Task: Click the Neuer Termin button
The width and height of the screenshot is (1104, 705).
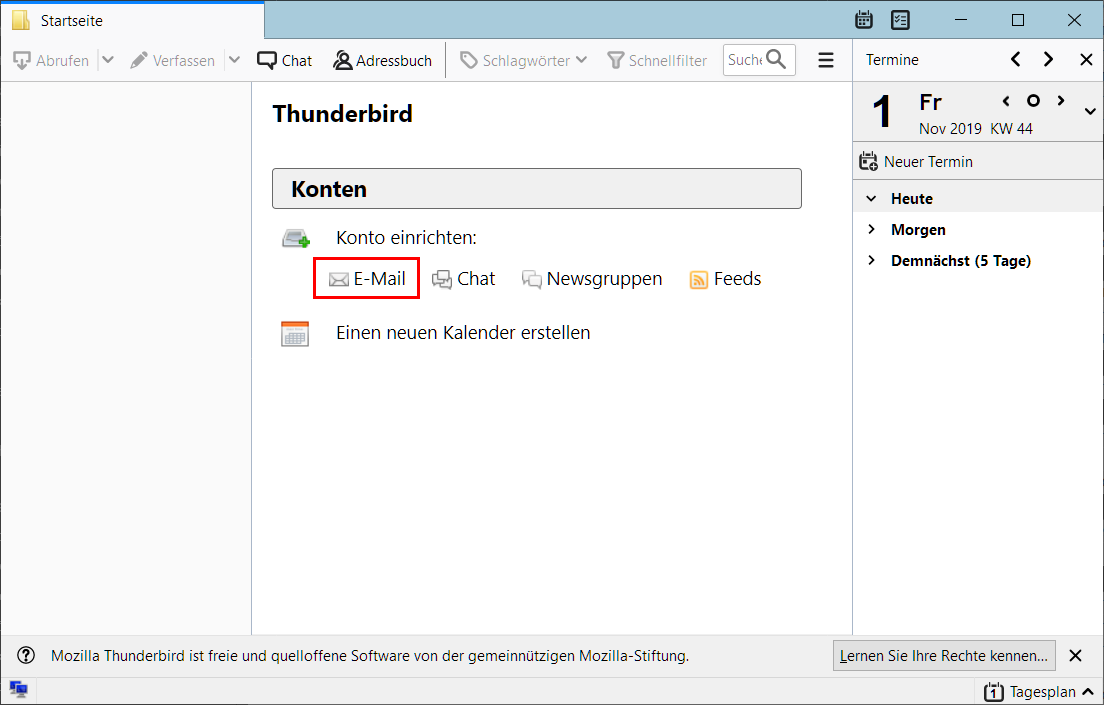Action: click(917, 162)
